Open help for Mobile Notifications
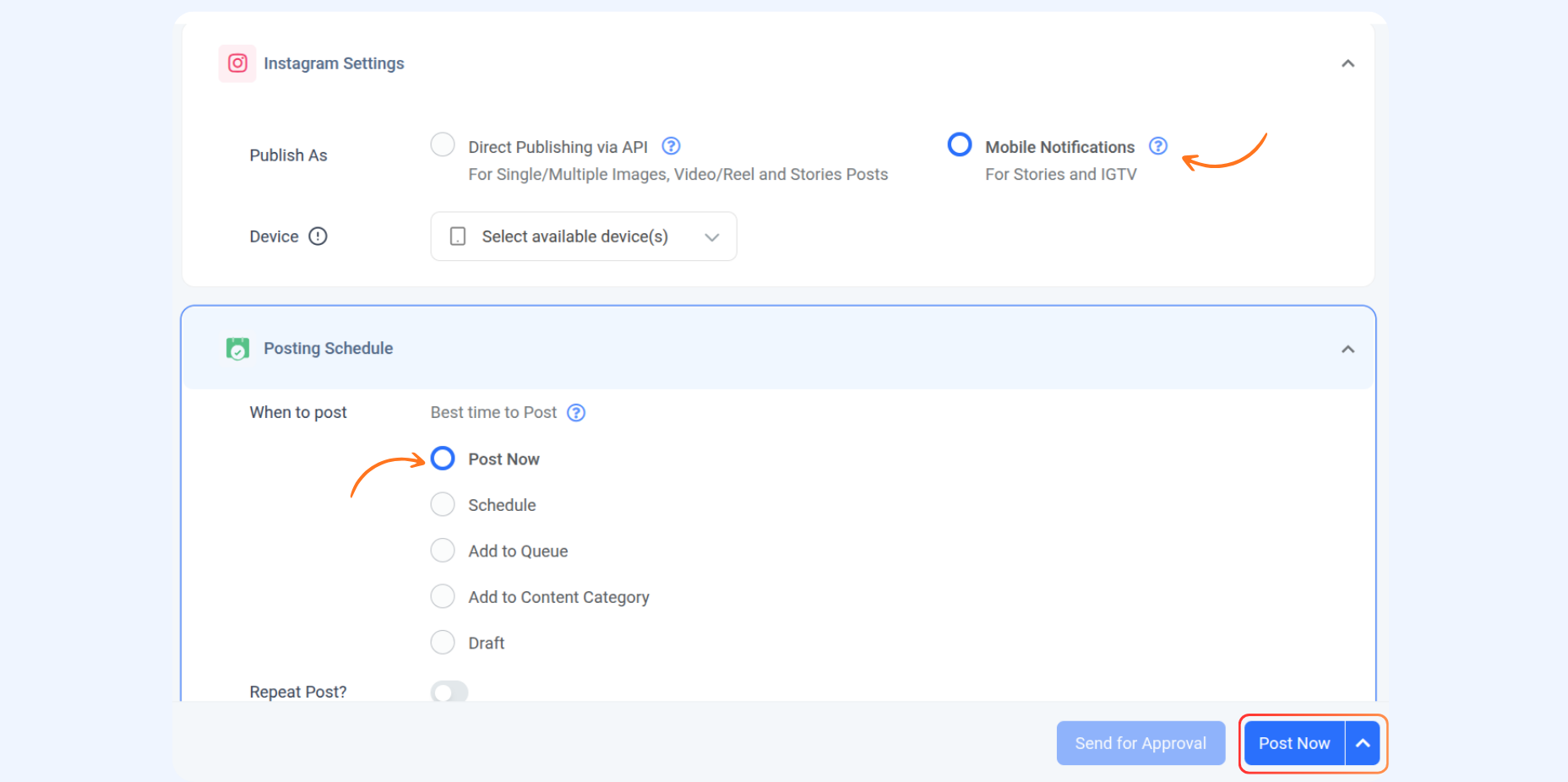The width and height of the screenshot is (1568, 782). click(1158, 146)
